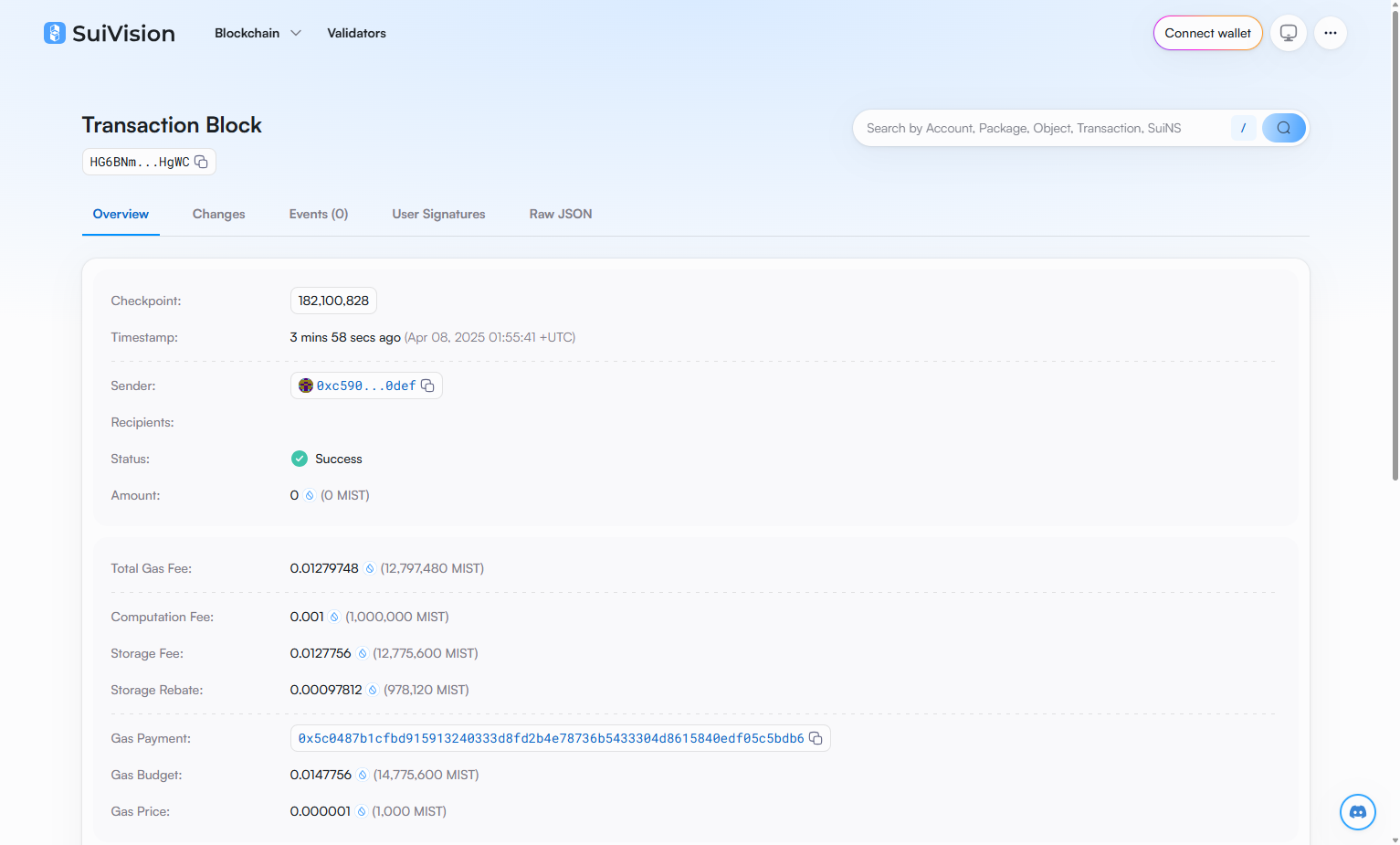Click the SUI icon beside Total Gas Fee
The image size is (1400, 845).
pyautogui.click(x=370, y=568)
